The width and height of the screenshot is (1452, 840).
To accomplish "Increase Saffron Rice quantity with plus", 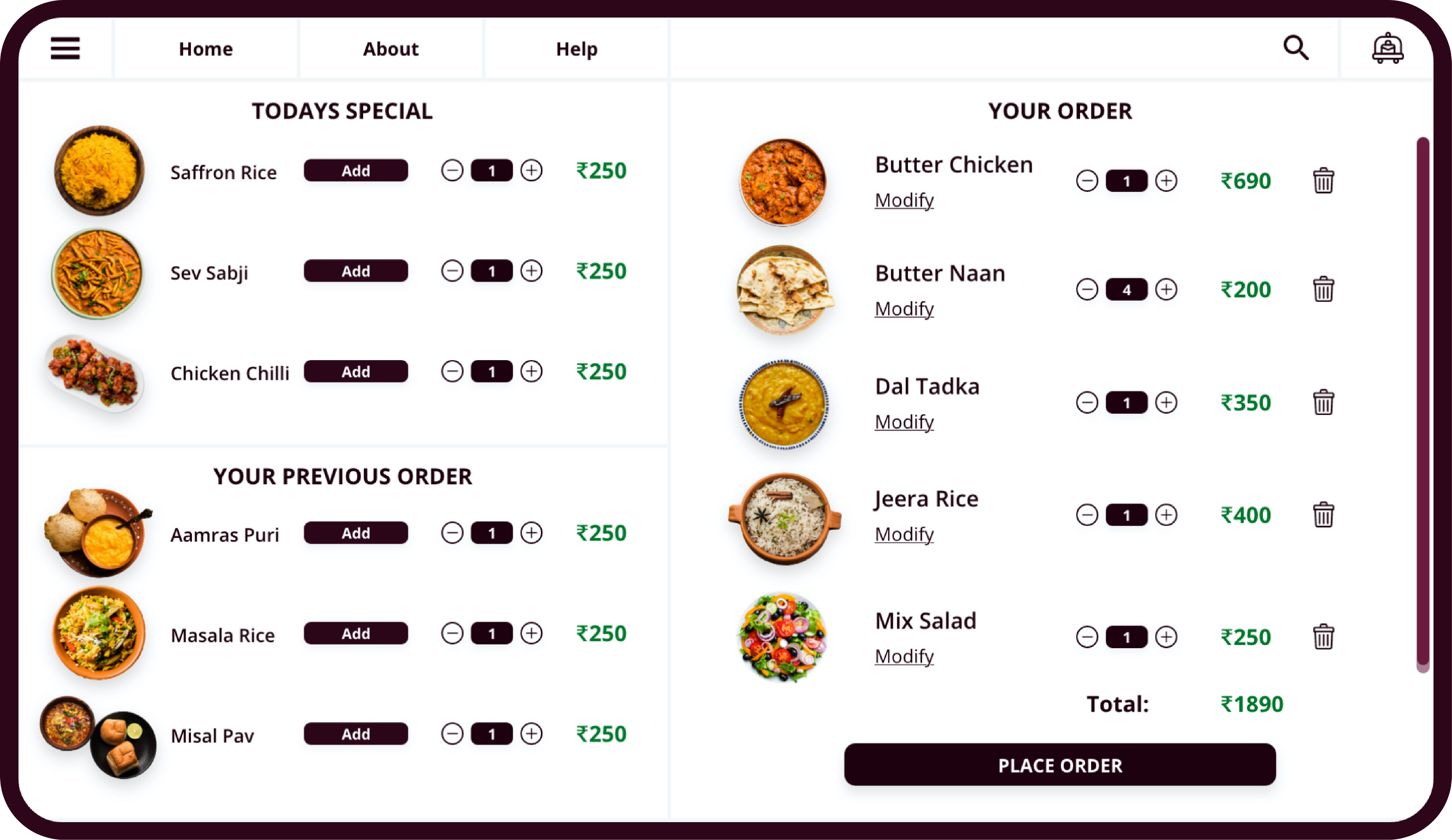I will tap(531, 171).
